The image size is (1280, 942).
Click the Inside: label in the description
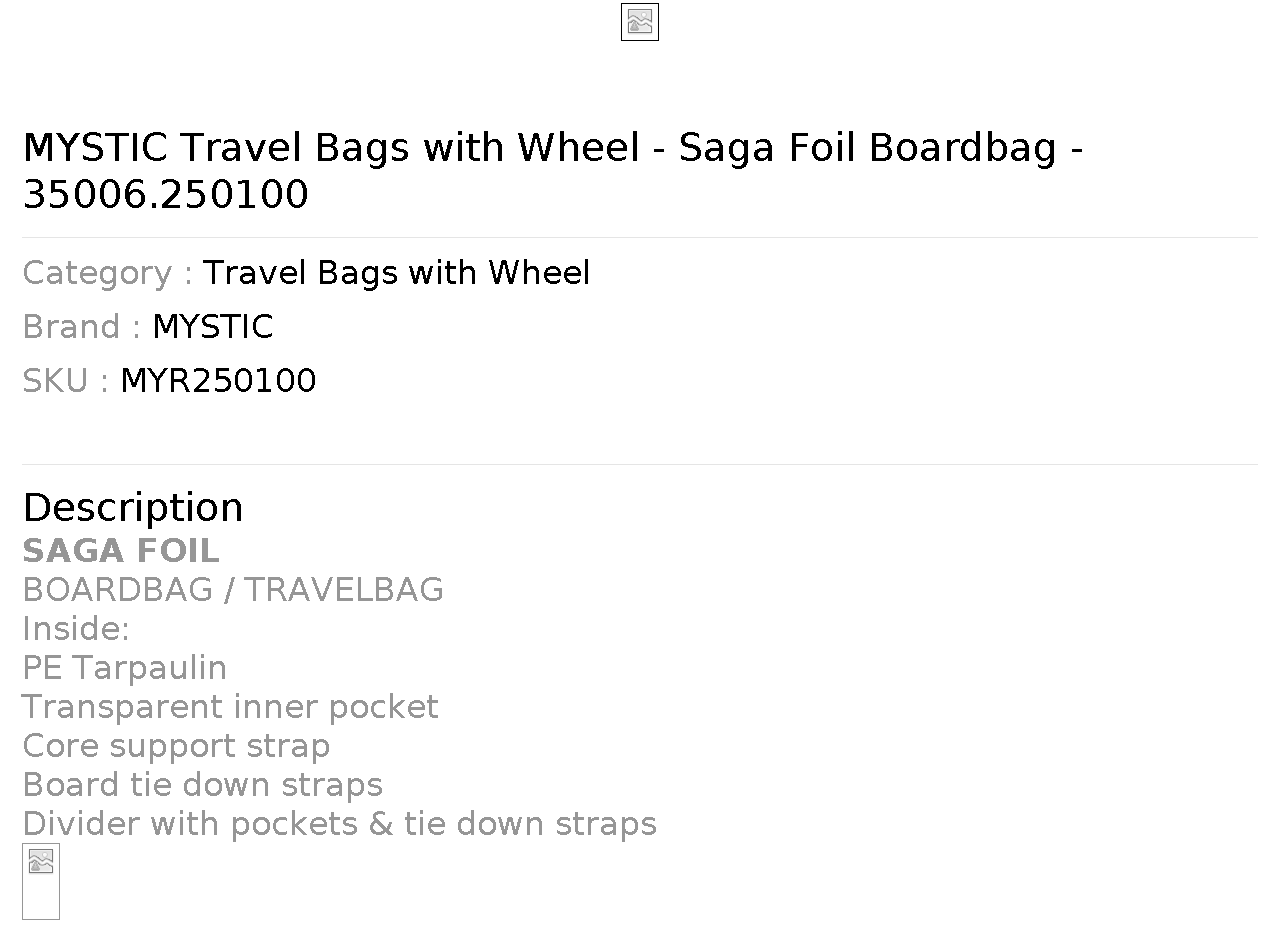click(76, 629)
